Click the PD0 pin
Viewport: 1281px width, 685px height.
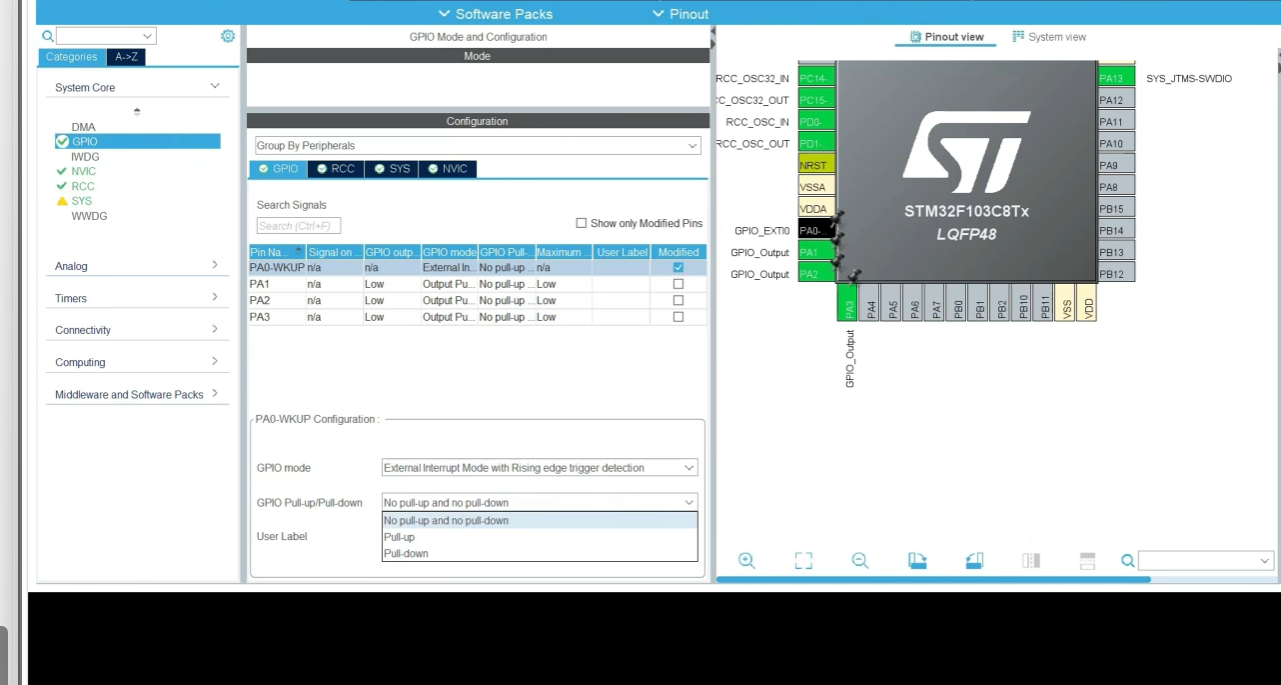[x=816, y=122]
